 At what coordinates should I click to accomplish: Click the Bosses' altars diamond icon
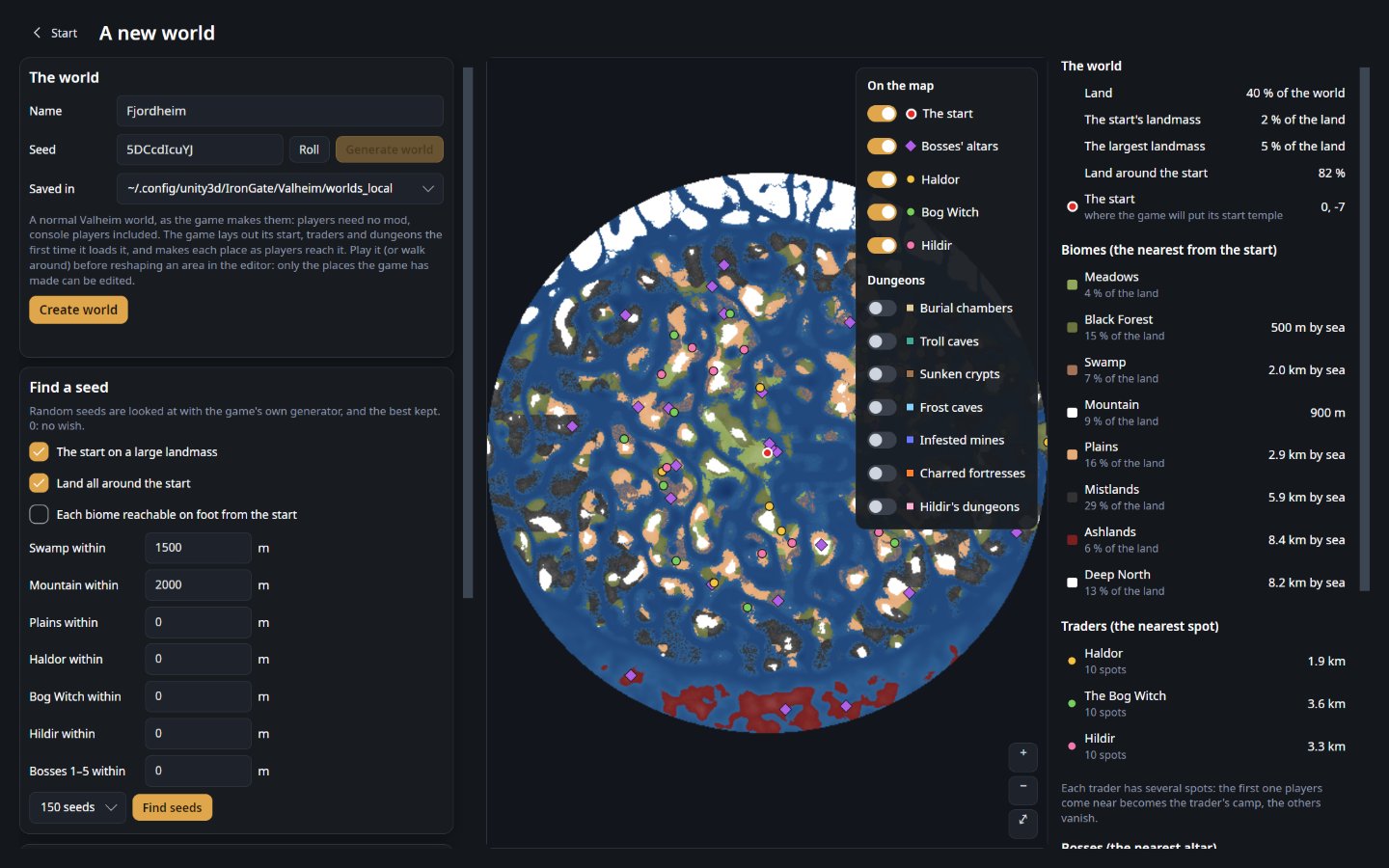pos(911,147)
